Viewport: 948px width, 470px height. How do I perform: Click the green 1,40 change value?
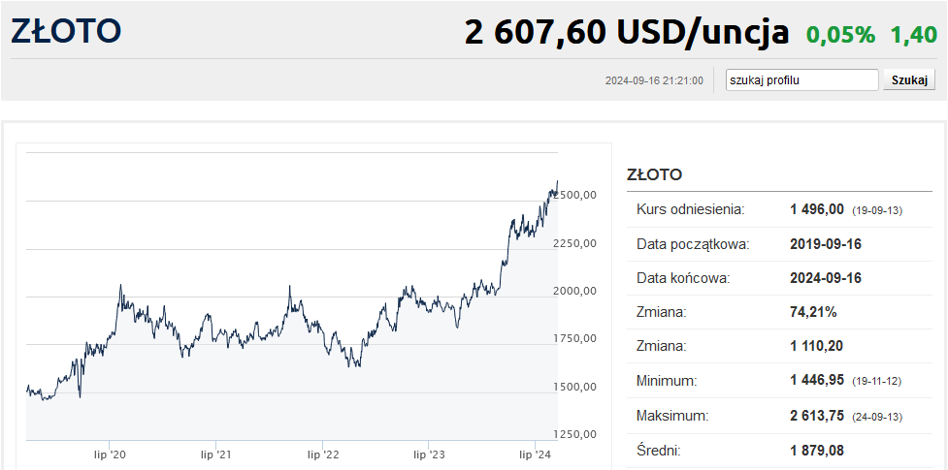[x=914, y=34]
